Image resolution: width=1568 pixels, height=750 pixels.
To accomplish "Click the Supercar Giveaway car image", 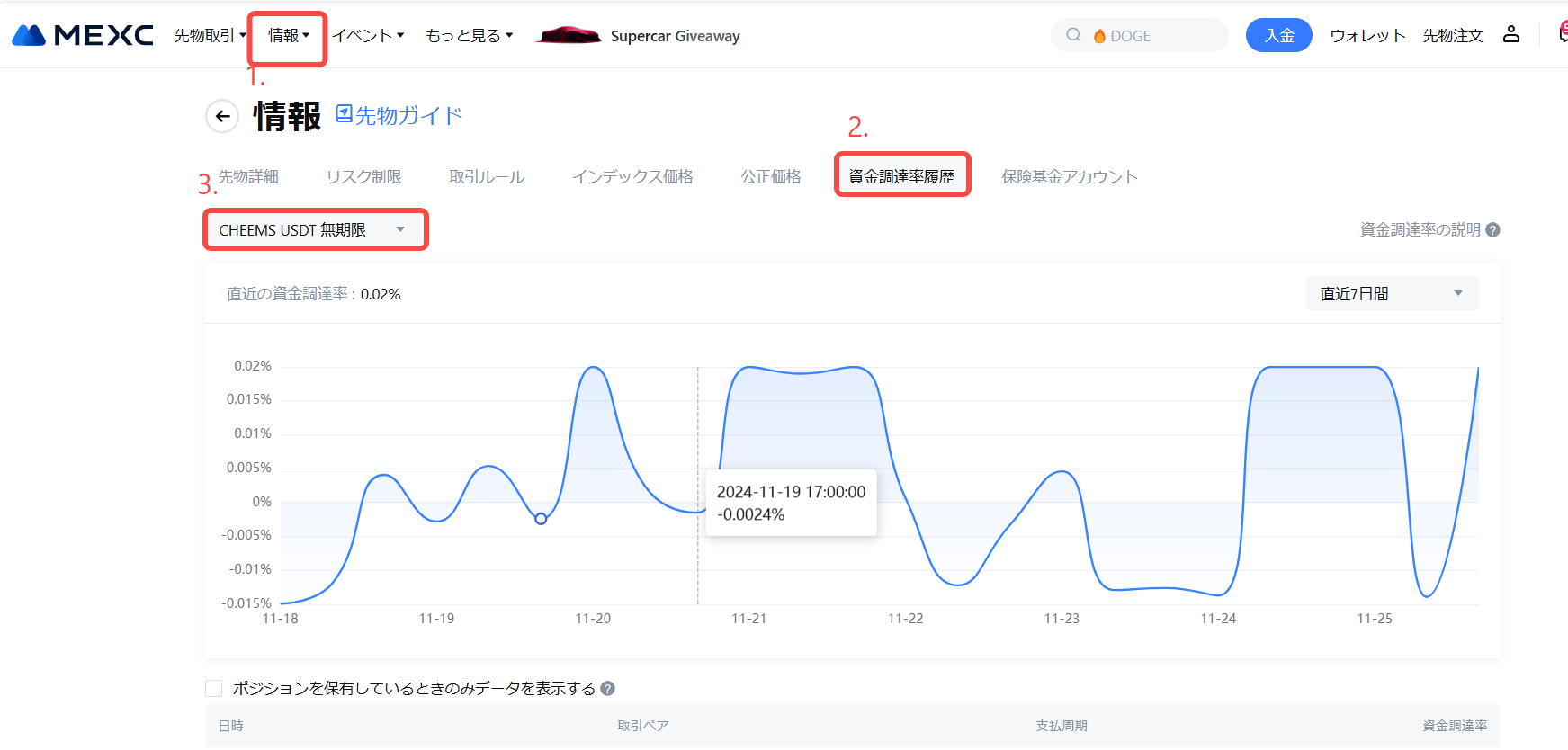I will coord(568,35).
